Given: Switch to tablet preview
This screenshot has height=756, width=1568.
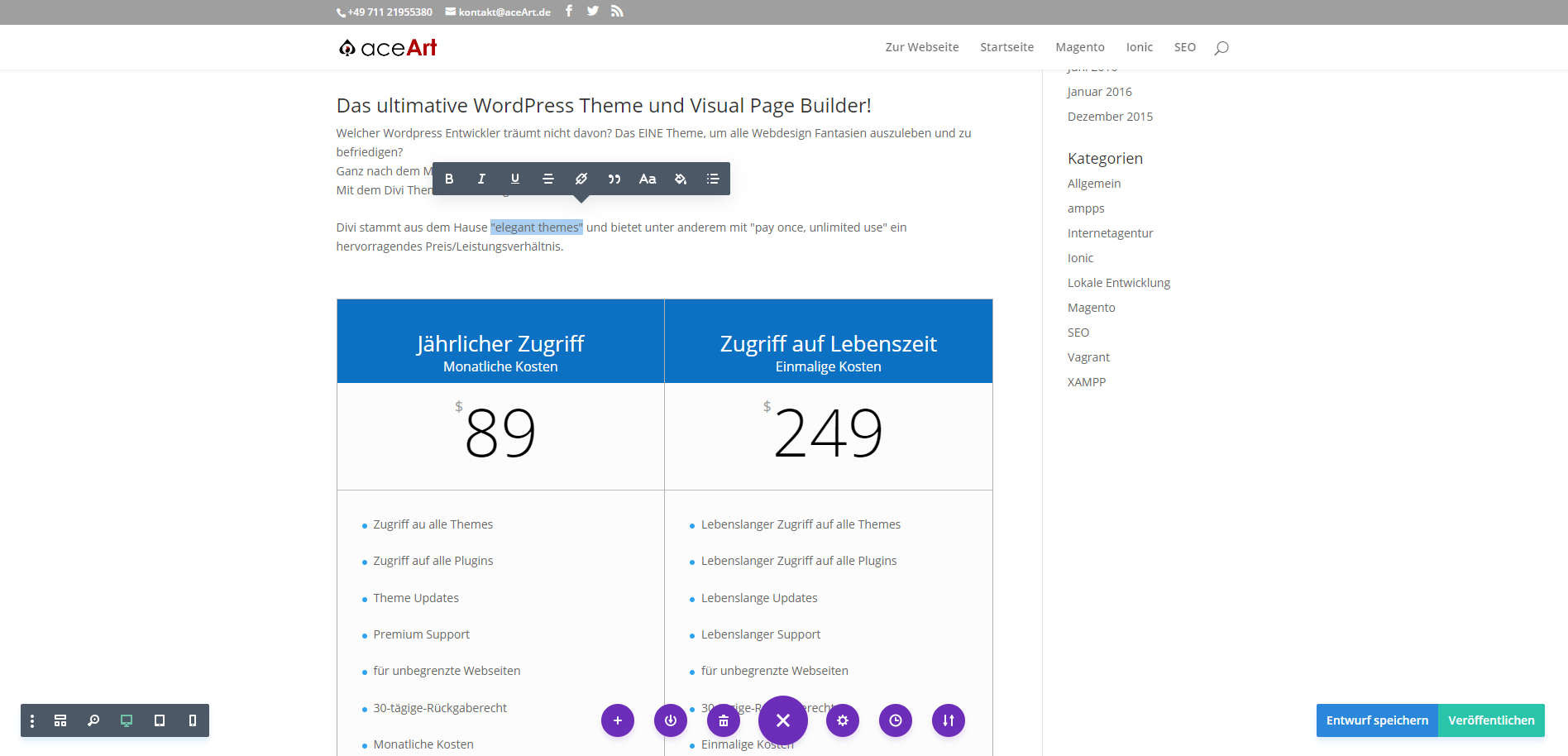Looking at the screenshot, I should tap(160, 720).
